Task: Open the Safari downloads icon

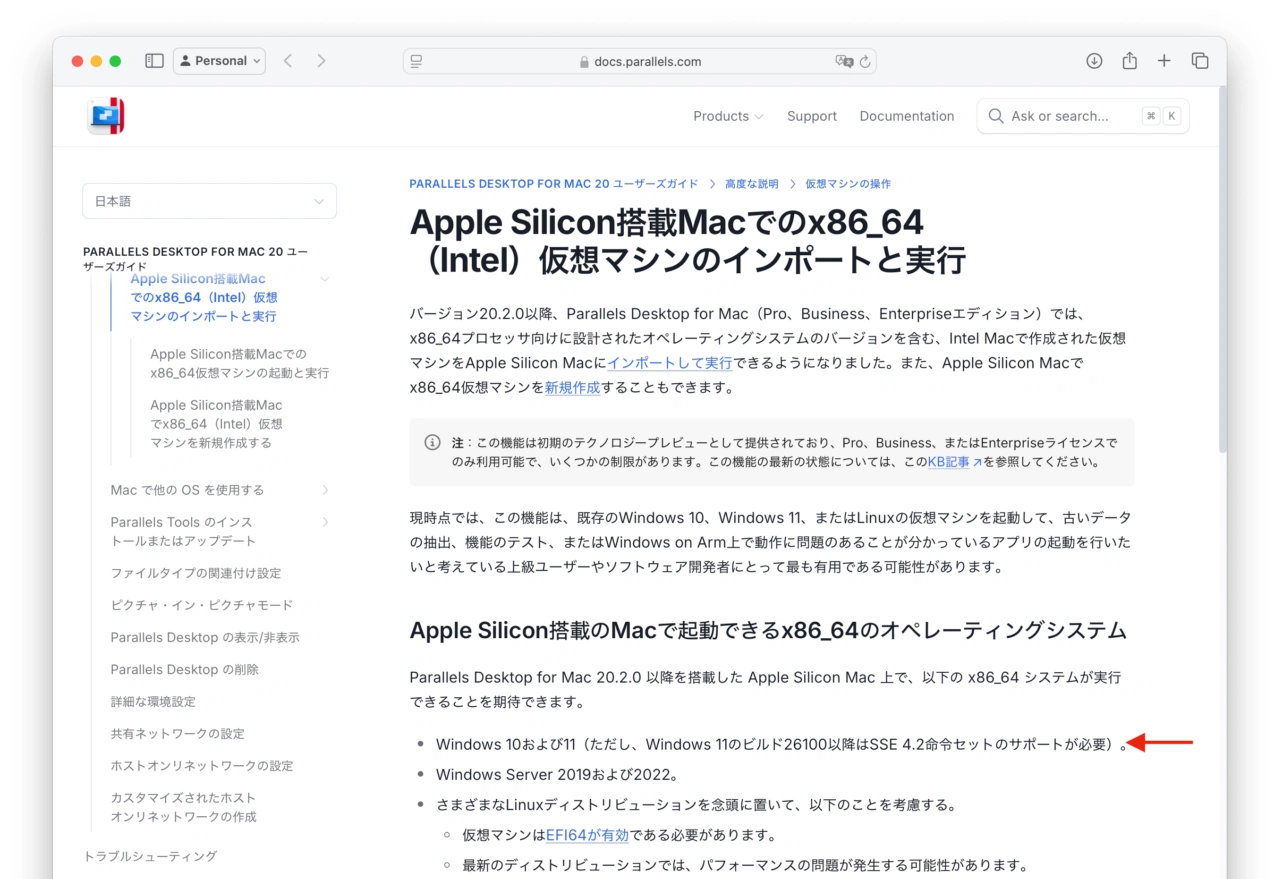Action: point(1094,61)
